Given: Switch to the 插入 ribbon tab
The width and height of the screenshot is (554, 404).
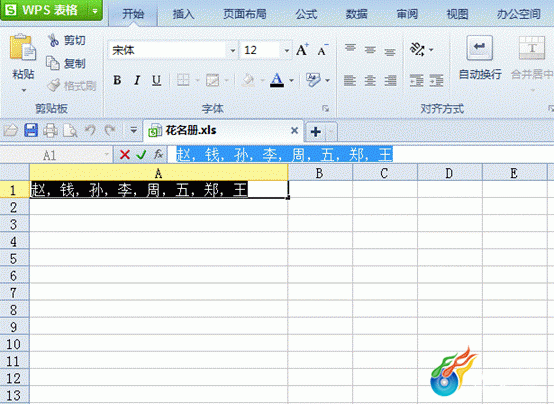Looking at the screenshot, I should click(x=183, y=14).
